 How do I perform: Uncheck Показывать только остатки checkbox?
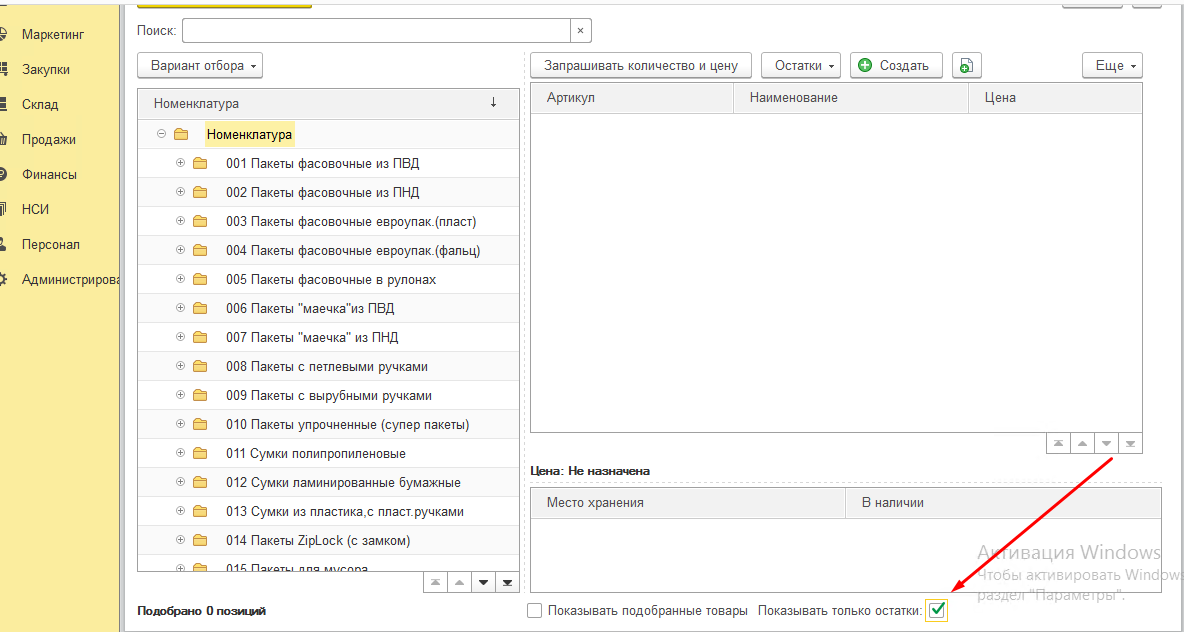coord(937,610)
